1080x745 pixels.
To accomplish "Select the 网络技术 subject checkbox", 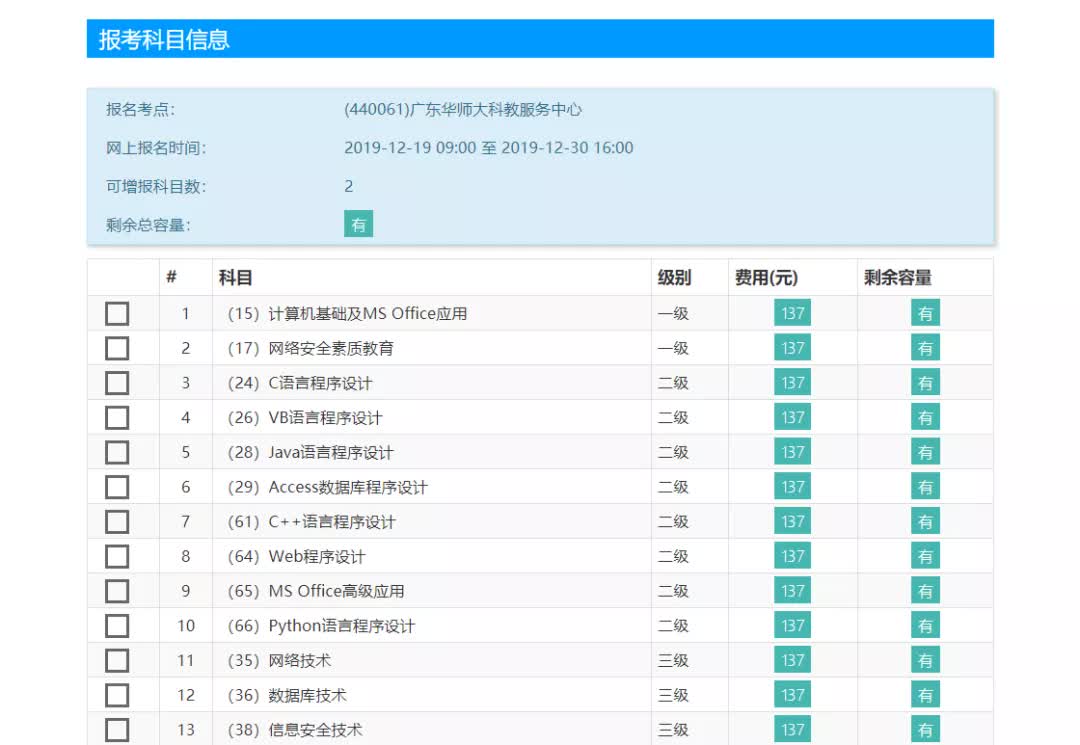I will [x=117, y=660].
